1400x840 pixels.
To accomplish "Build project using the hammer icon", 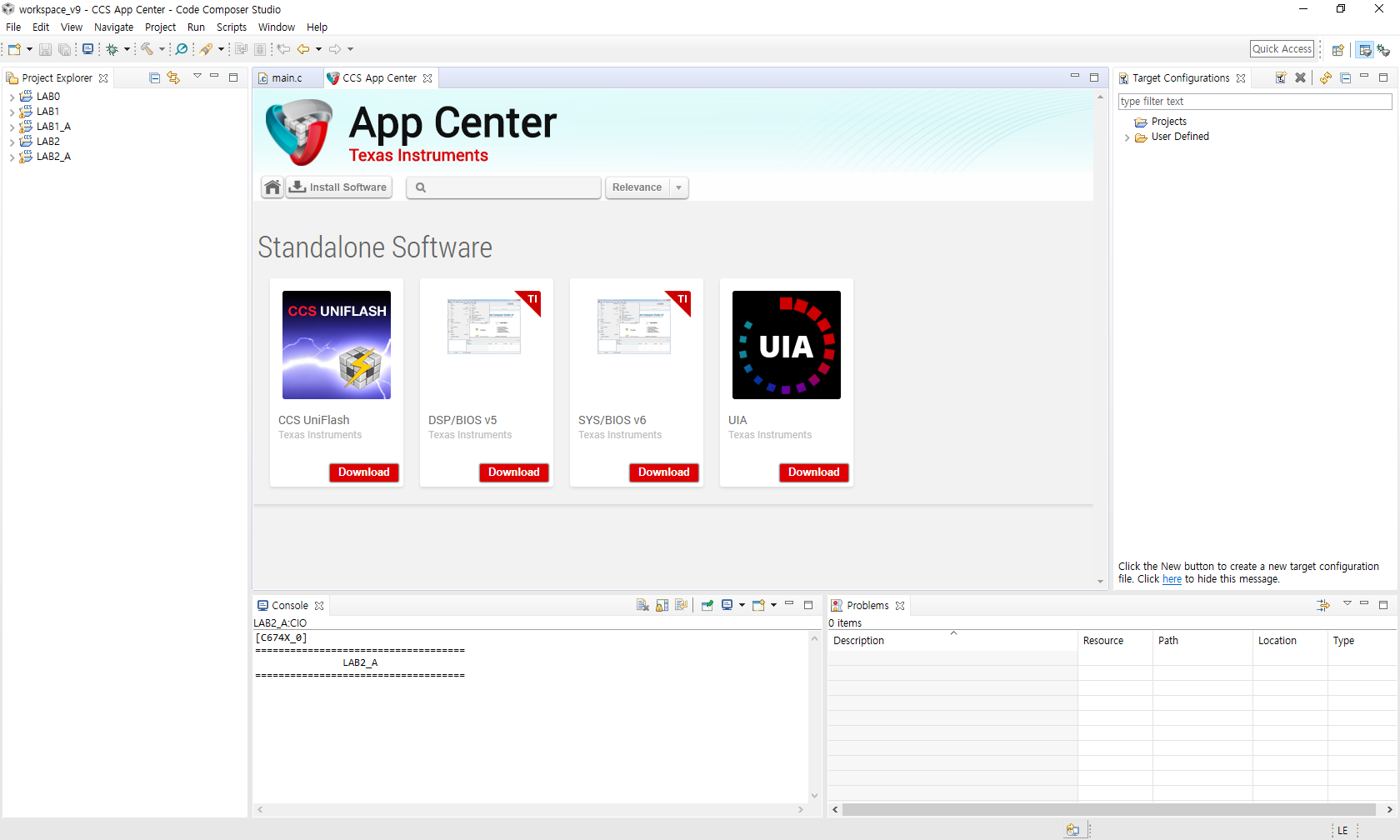I will point(147,49).
